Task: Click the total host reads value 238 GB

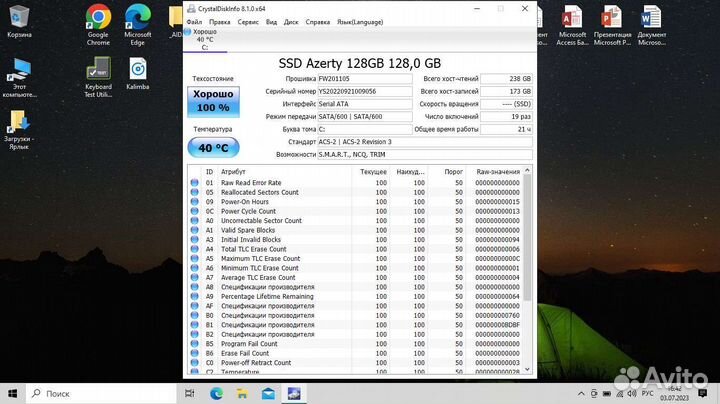Action: click(x=506, y=79)
